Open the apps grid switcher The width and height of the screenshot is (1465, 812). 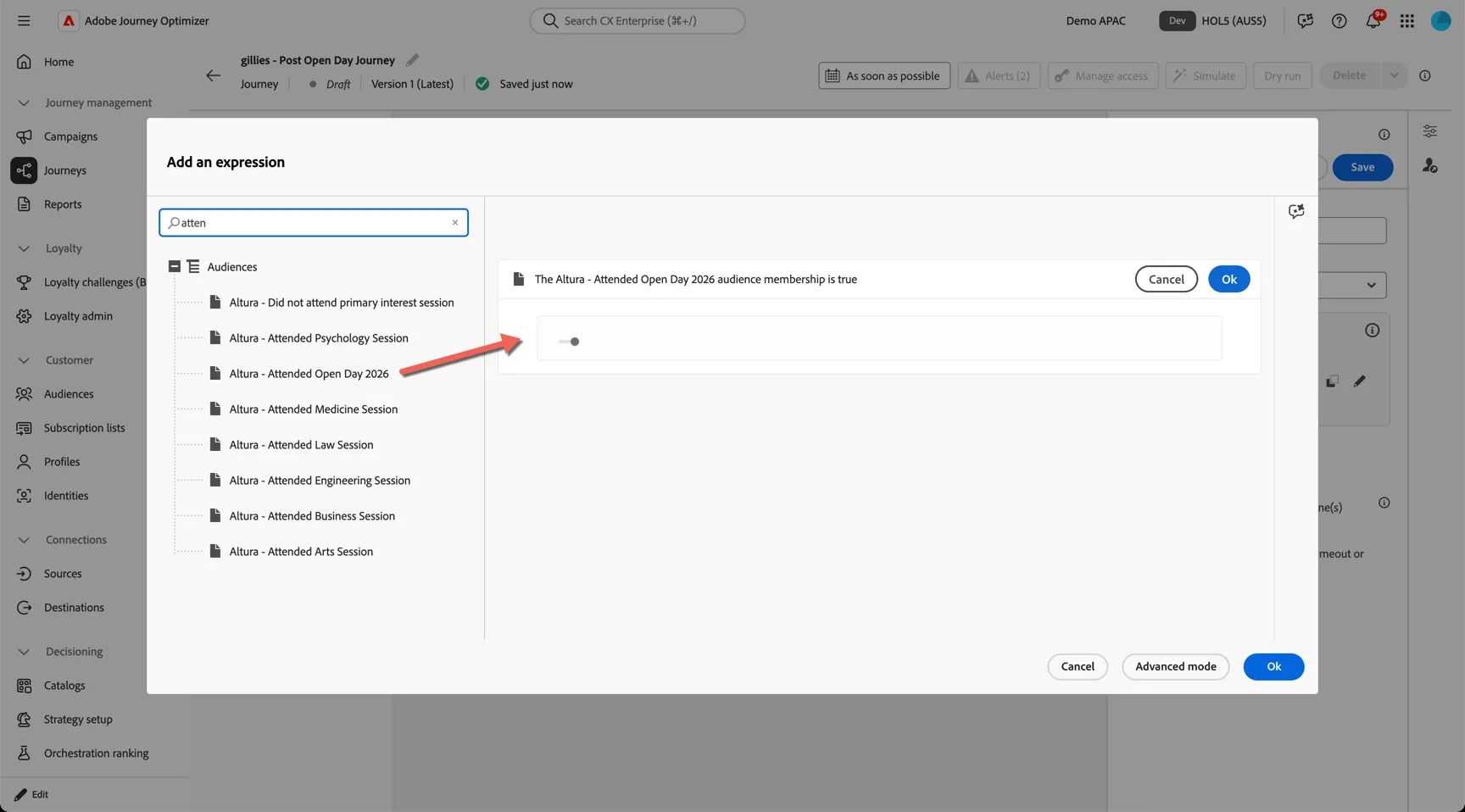(1407, 20)
